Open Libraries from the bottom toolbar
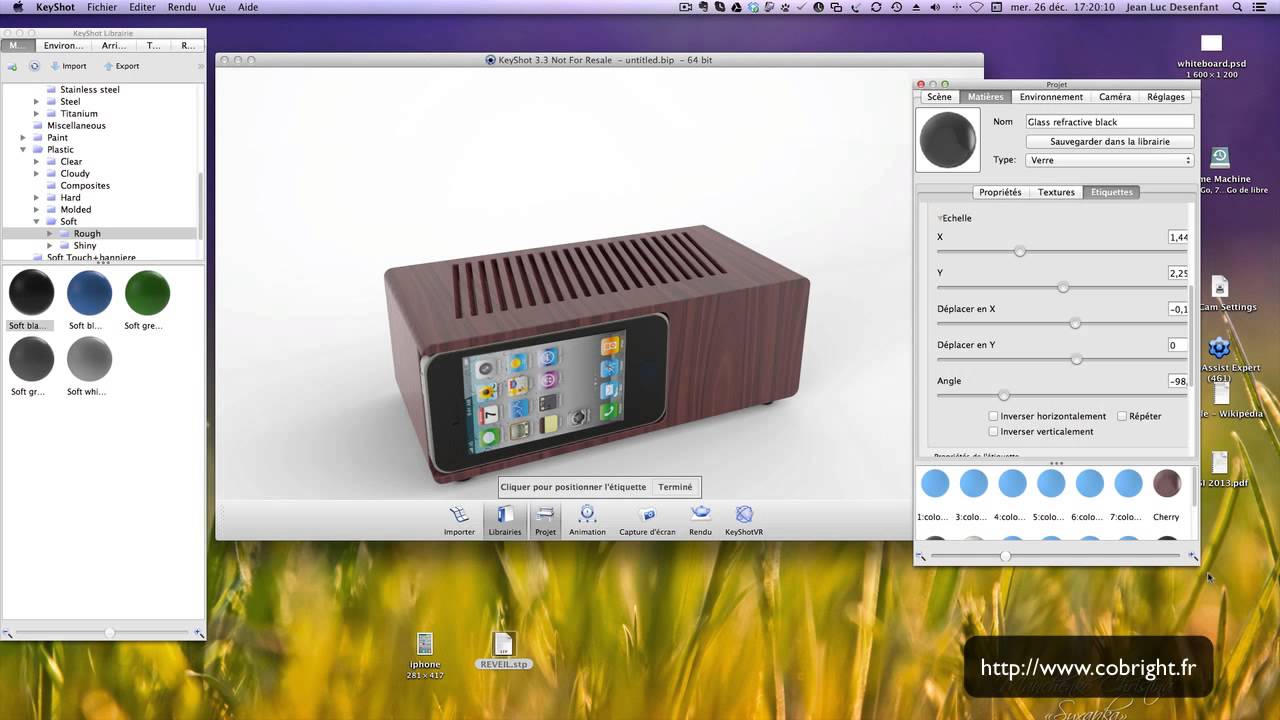 (x=505, y=520)
